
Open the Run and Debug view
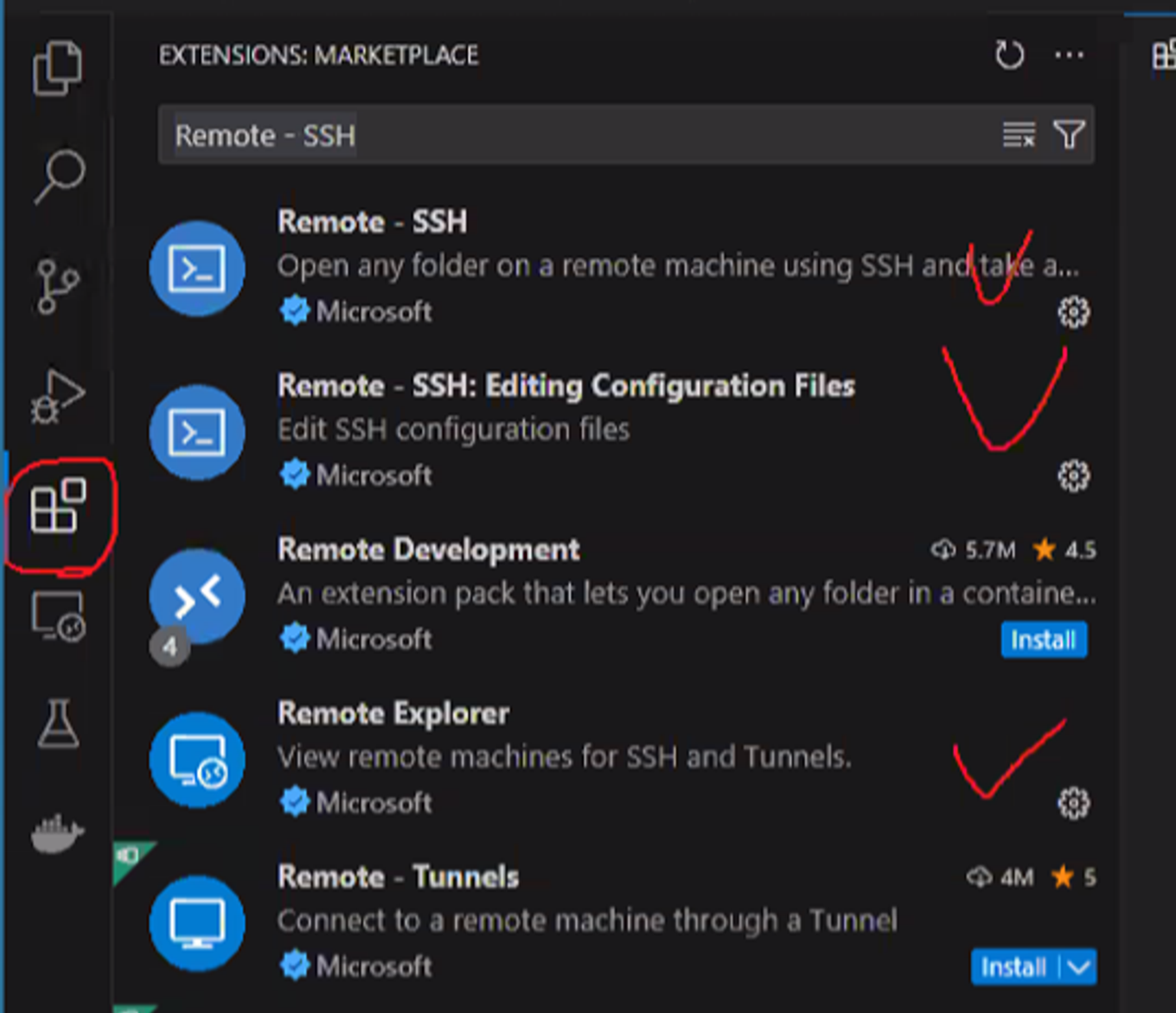tap(57, 397)
